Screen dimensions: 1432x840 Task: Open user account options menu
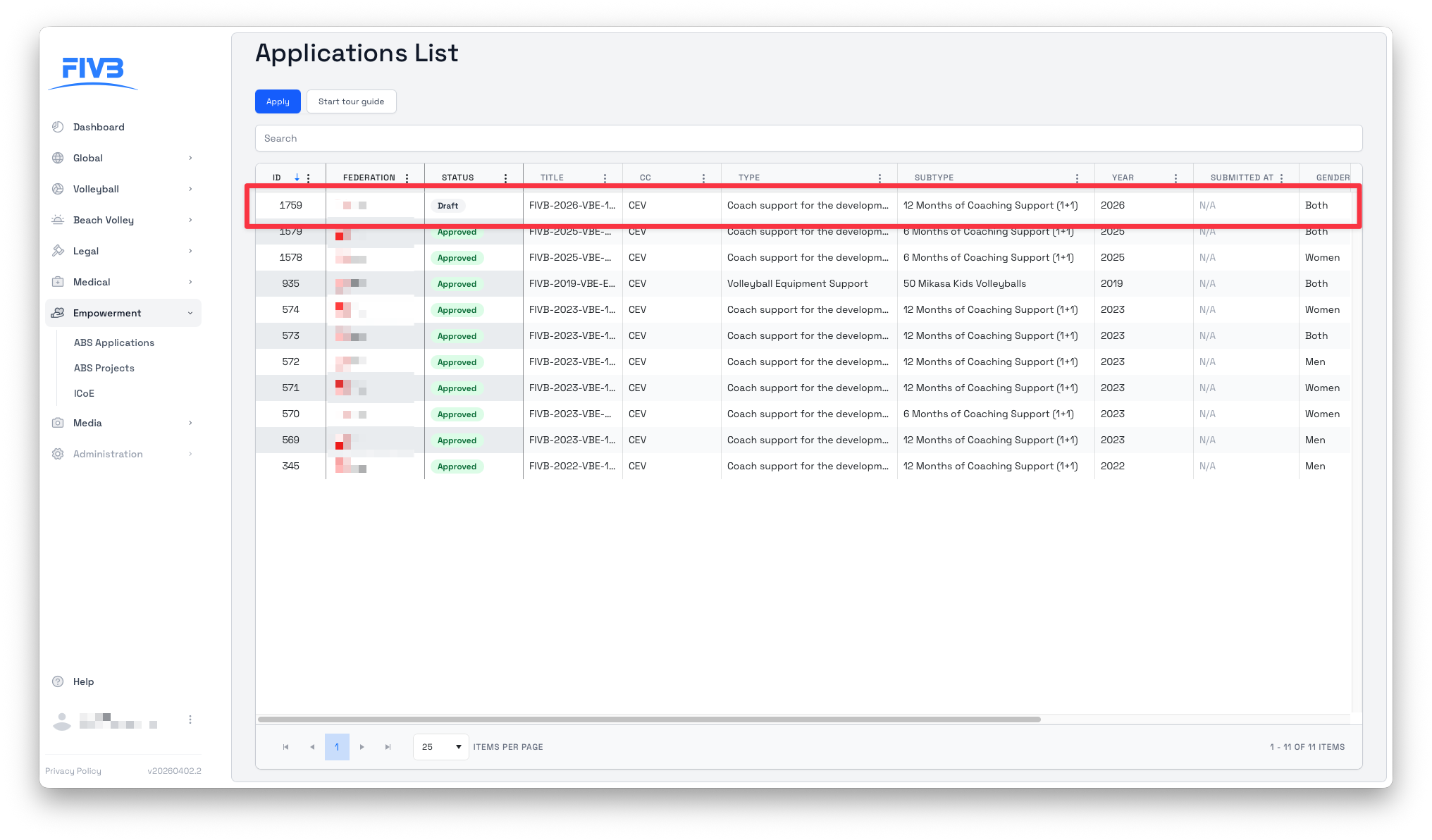point(190,719)
